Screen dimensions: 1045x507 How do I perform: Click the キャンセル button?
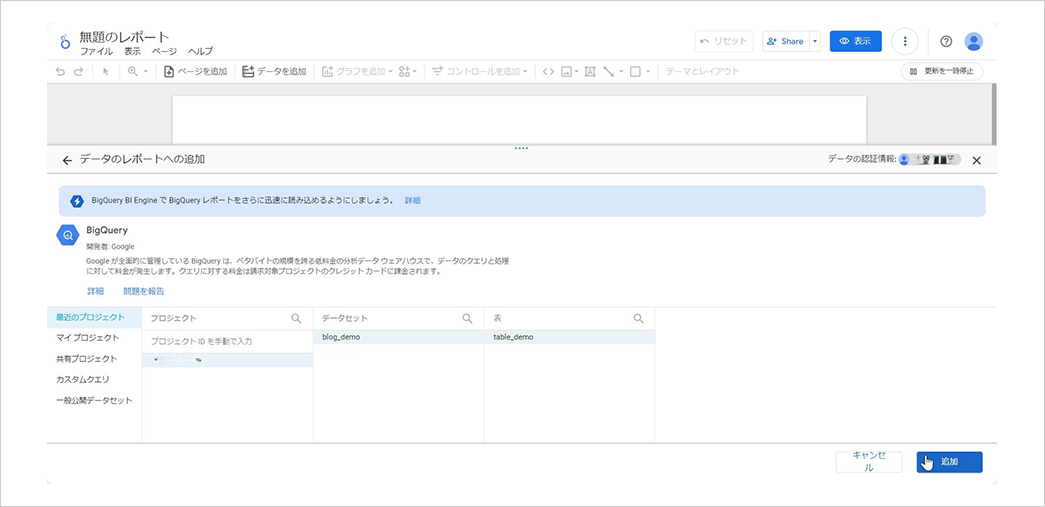(869, 462)
